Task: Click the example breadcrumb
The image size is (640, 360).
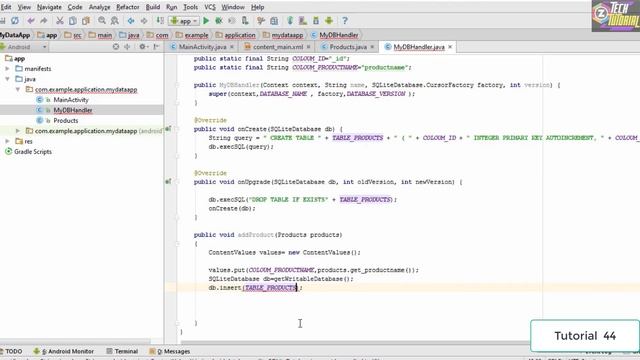Action: [192, 35]
